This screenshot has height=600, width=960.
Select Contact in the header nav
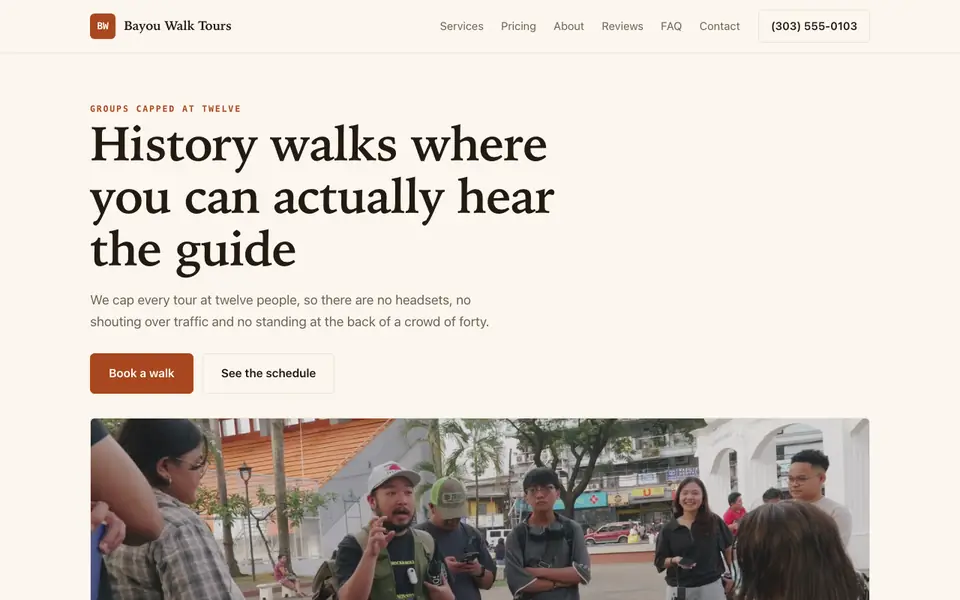pyautogui.click(x=719, y=26)
